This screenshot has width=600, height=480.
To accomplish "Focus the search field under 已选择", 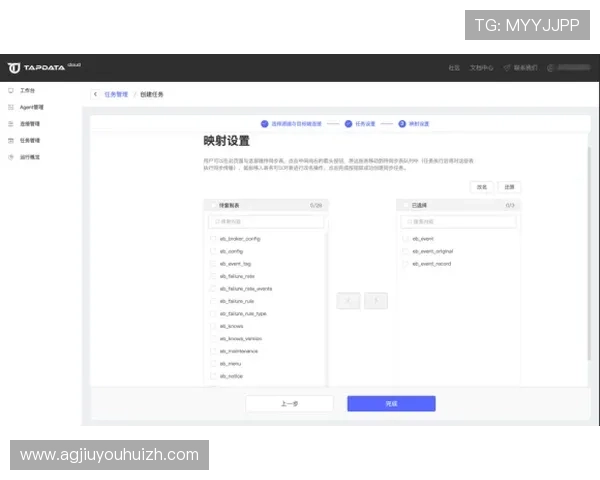I will coord(458,222).
